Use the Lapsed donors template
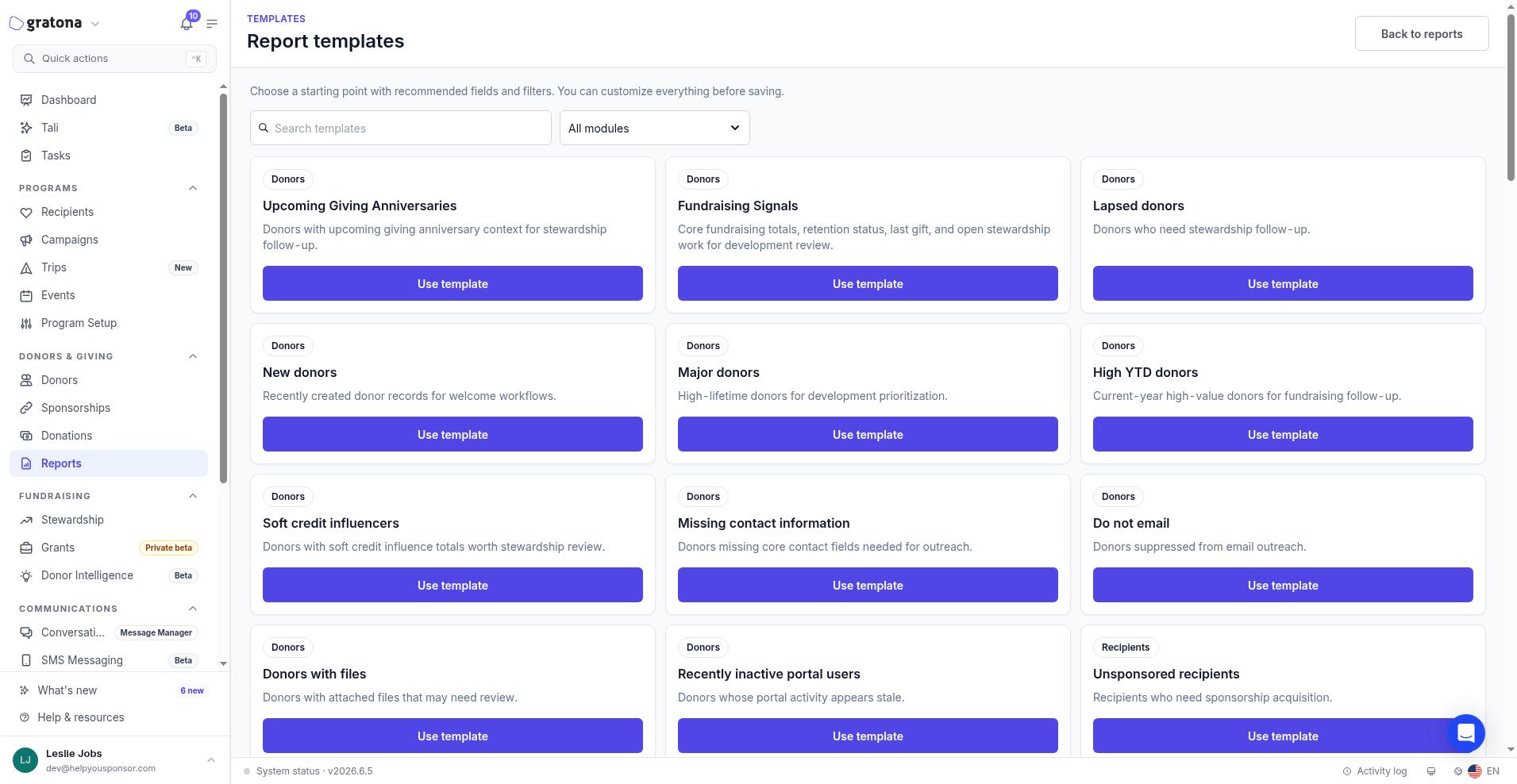This screenshot has height=784, width=1517. (x=1283, y=283)
